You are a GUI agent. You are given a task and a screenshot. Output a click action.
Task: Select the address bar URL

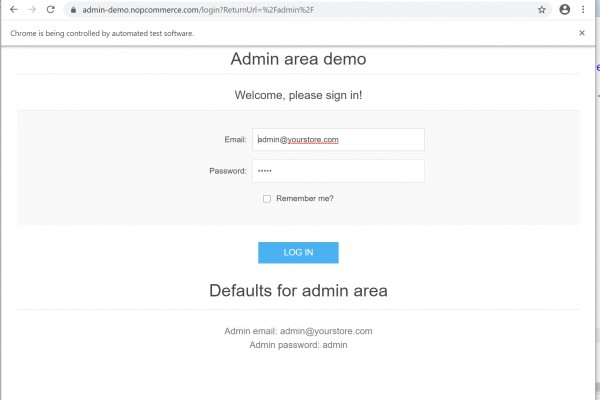pos(198,10)
